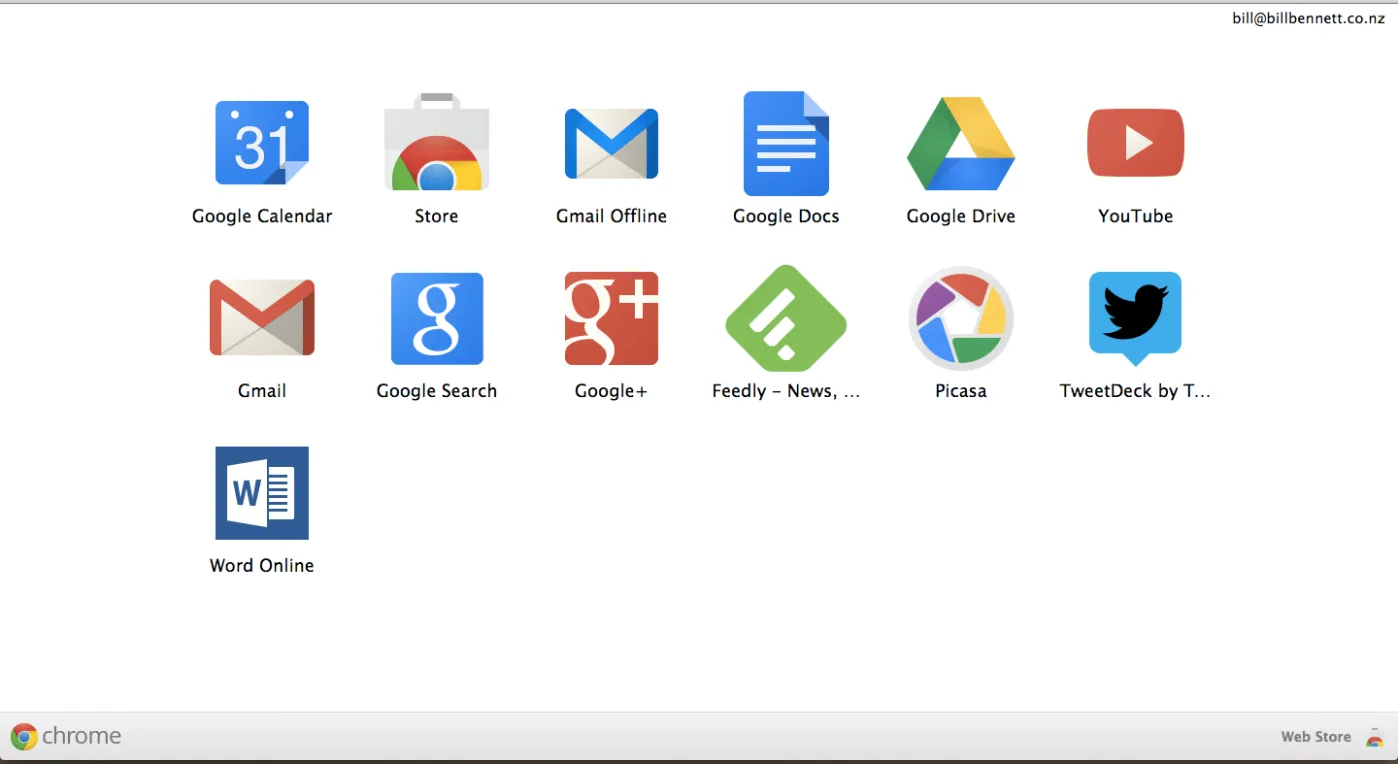Open the Gmail Offline blue envelope icon
This screenshot has height=764, width=1398.
coord(611,144)
